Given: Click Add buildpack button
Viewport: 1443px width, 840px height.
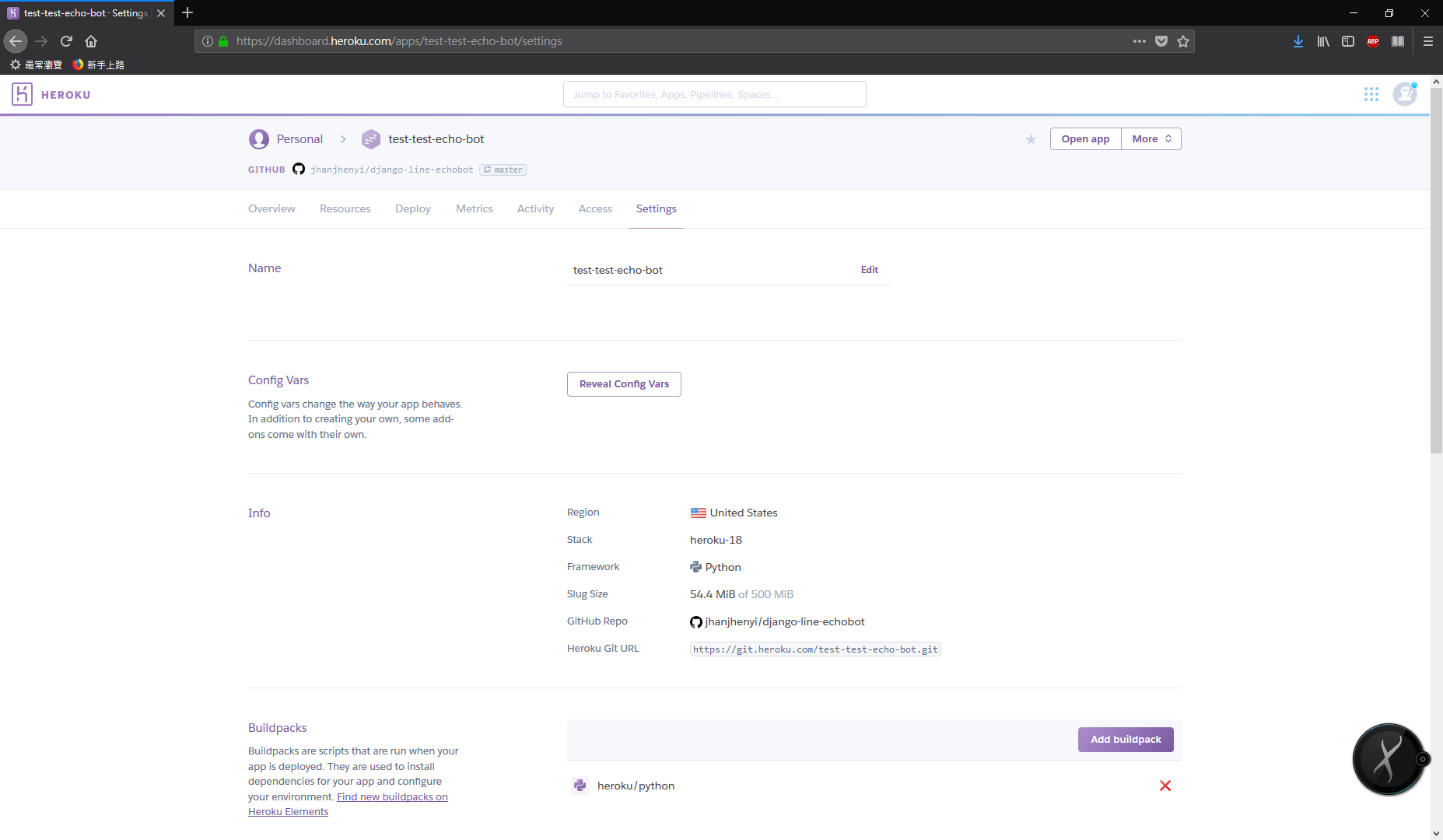Looking at the screenshot, I should point(1126,740).
